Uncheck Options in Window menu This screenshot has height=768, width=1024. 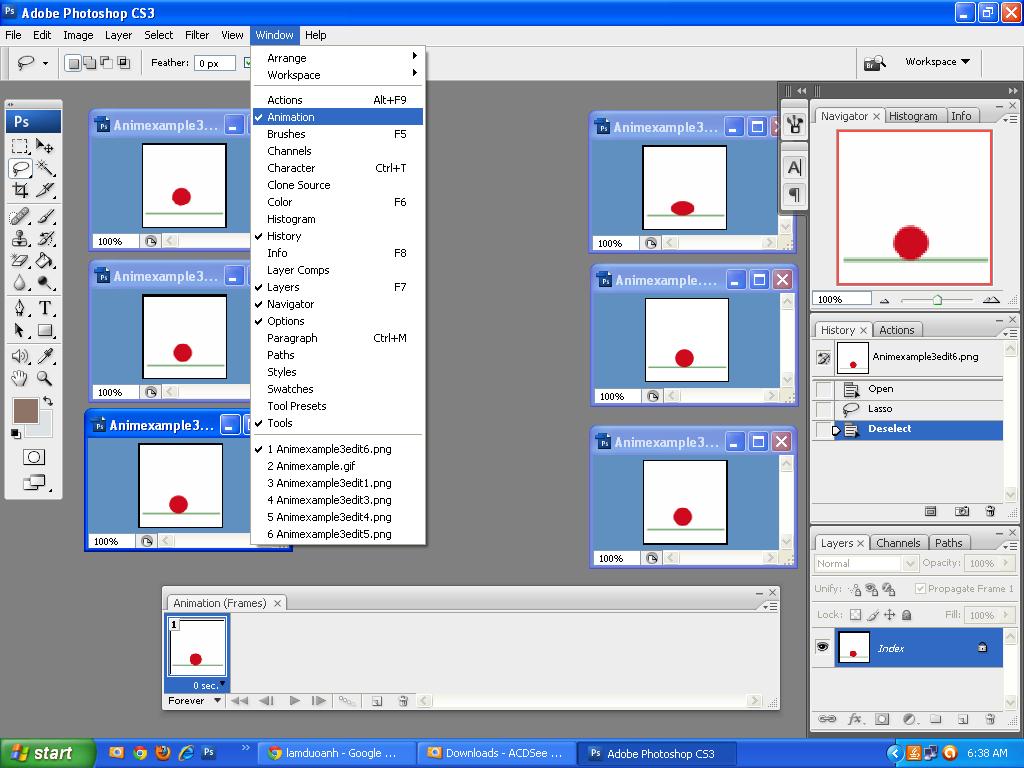[338, 321]
